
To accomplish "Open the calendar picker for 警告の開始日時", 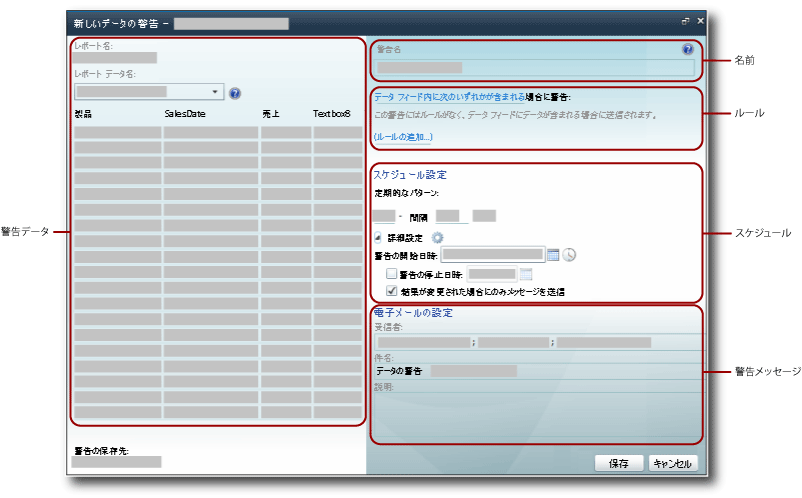I will [553, 255].
